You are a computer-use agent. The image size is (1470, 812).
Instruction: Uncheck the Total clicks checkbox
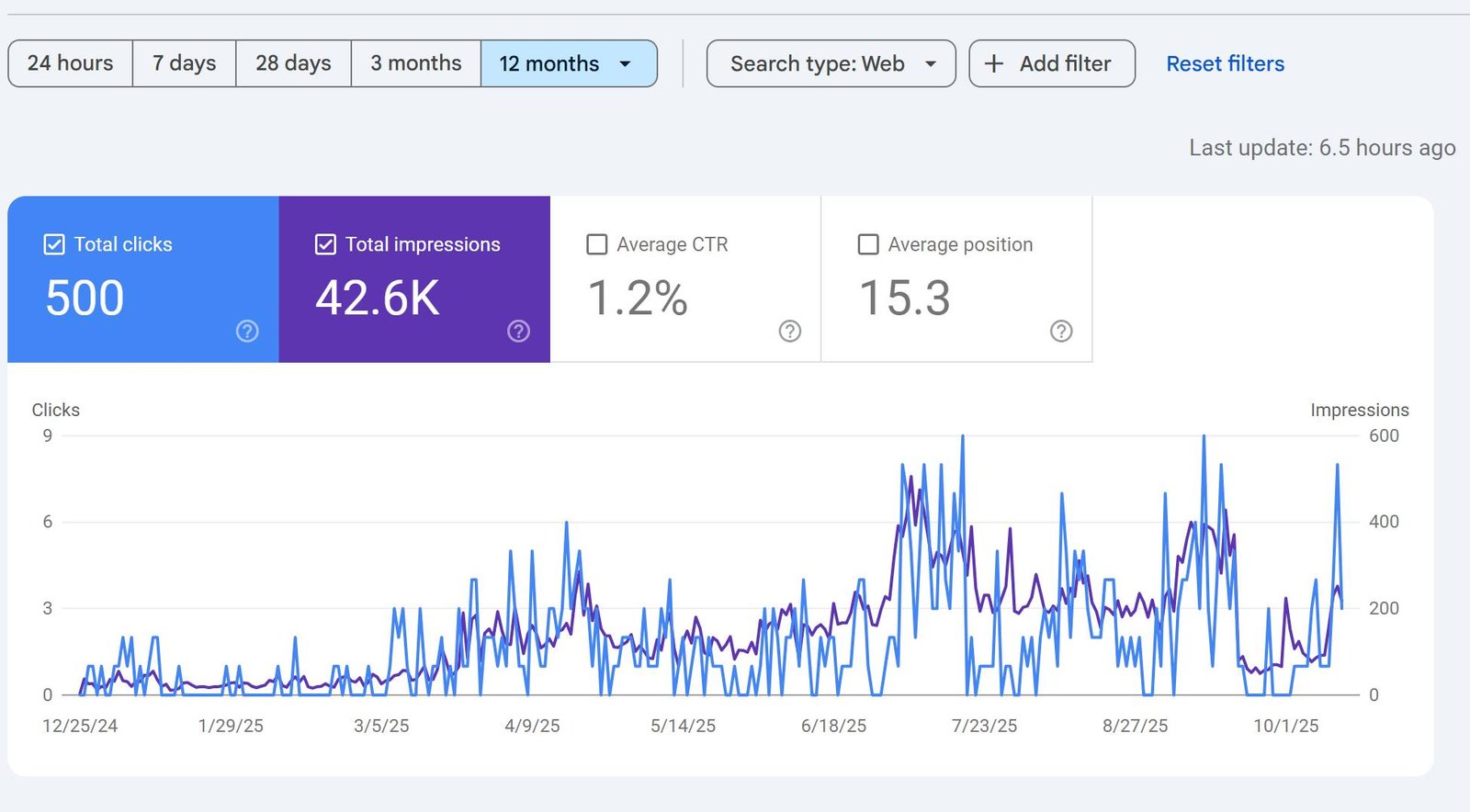pyautogui.click(x=54, y=244)
